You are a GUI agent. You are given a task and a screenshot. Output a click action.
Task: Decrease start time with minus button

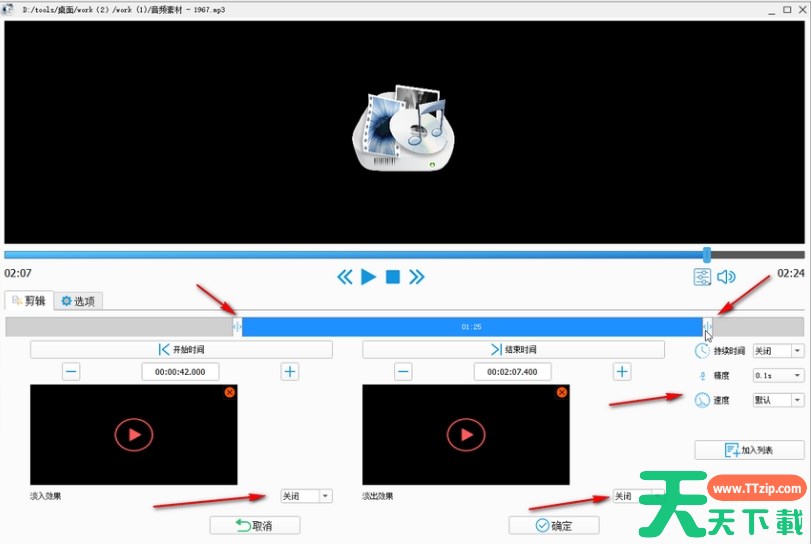point(71,372)
